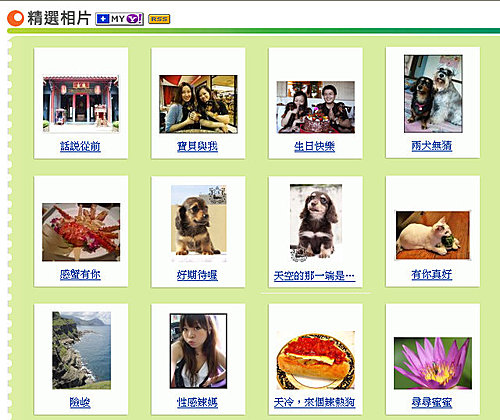
Task: Click the 天冷，來個辣熱狗 link
Action: tap(314, 402)
